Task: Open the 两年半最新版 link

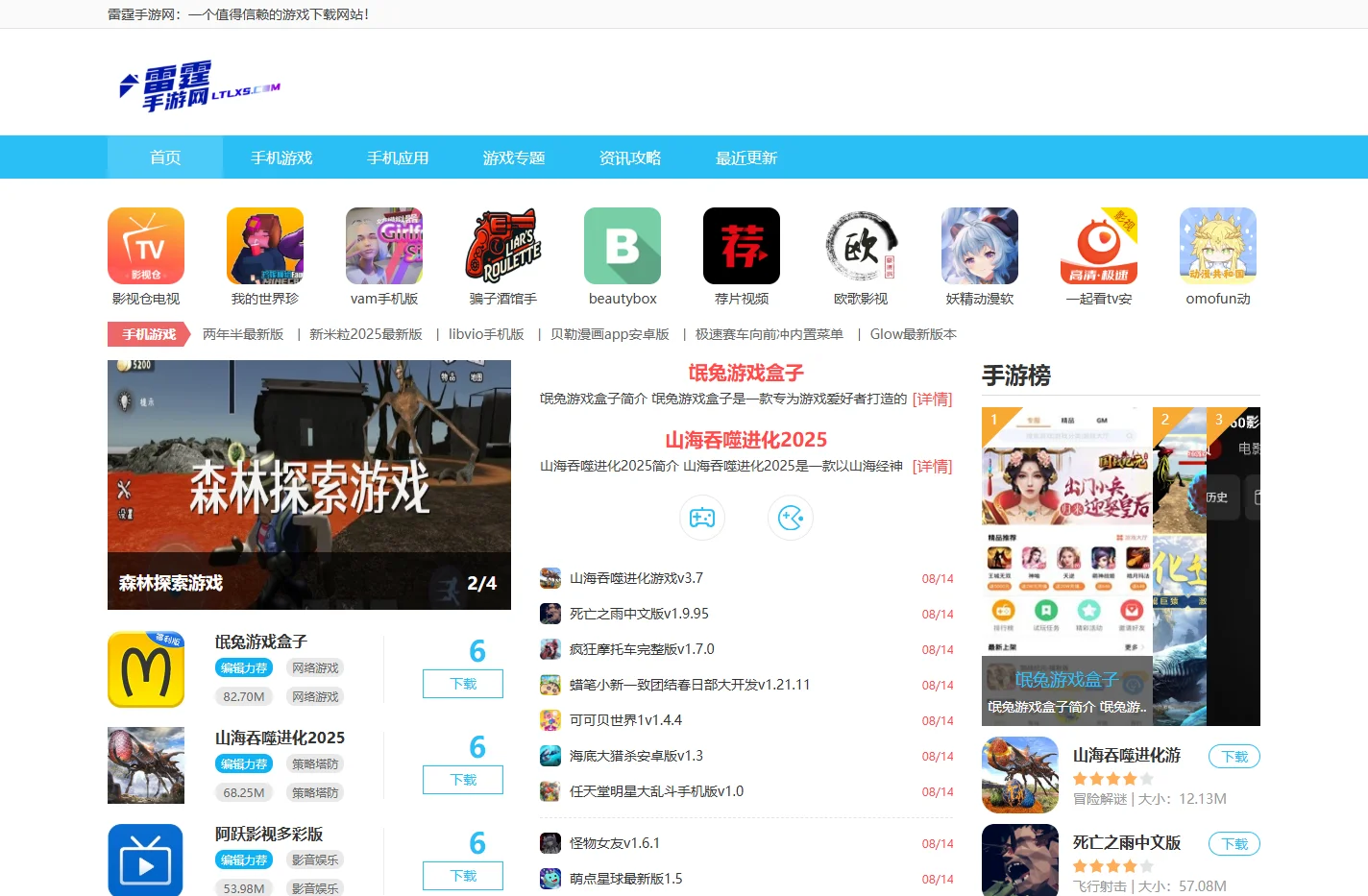Action: coord(243,334)
